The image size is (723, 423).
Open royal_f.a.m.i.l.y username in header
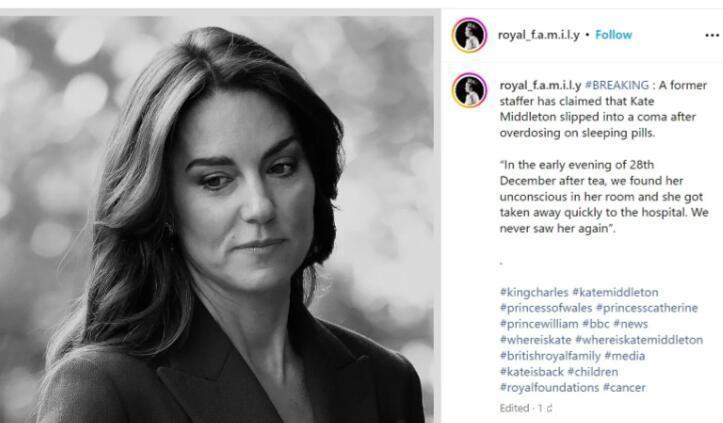pos(539,35)
